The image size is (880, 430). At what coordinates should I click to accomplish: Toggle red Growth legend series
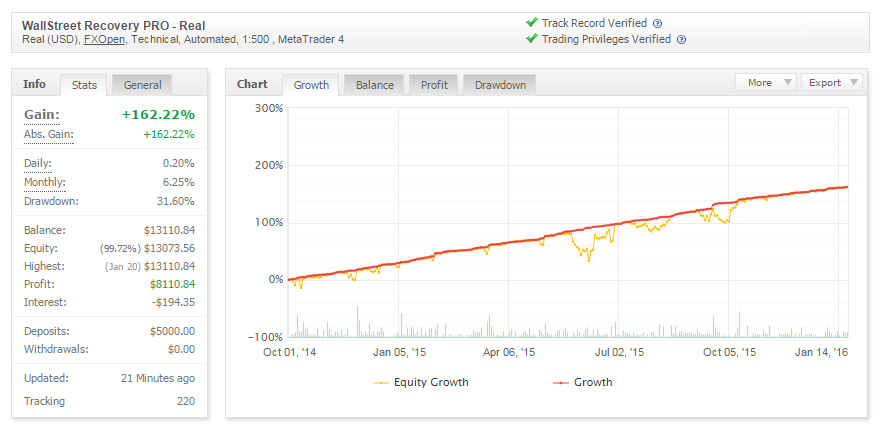(x=583, y=382)
